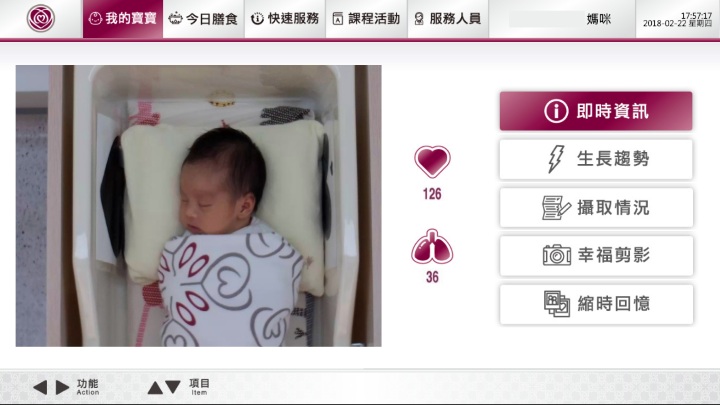The width and height of the screenshot is (720, 405).
Task: Click the date and time display
Action: 677,20
